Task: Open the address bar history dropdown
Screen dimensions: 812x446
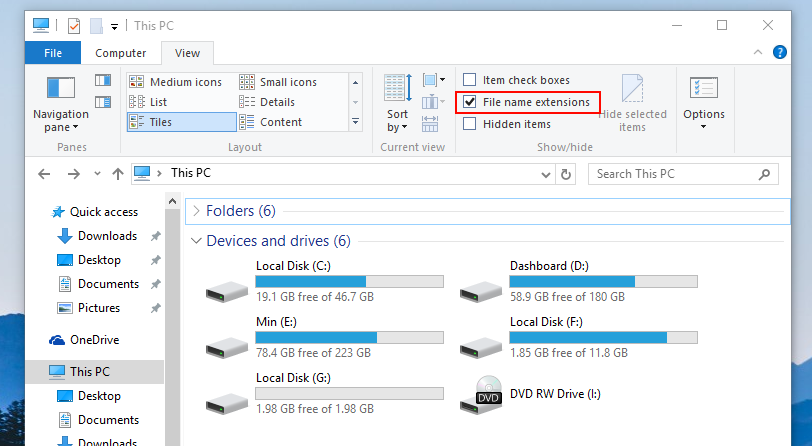Action: pos(546,175)
